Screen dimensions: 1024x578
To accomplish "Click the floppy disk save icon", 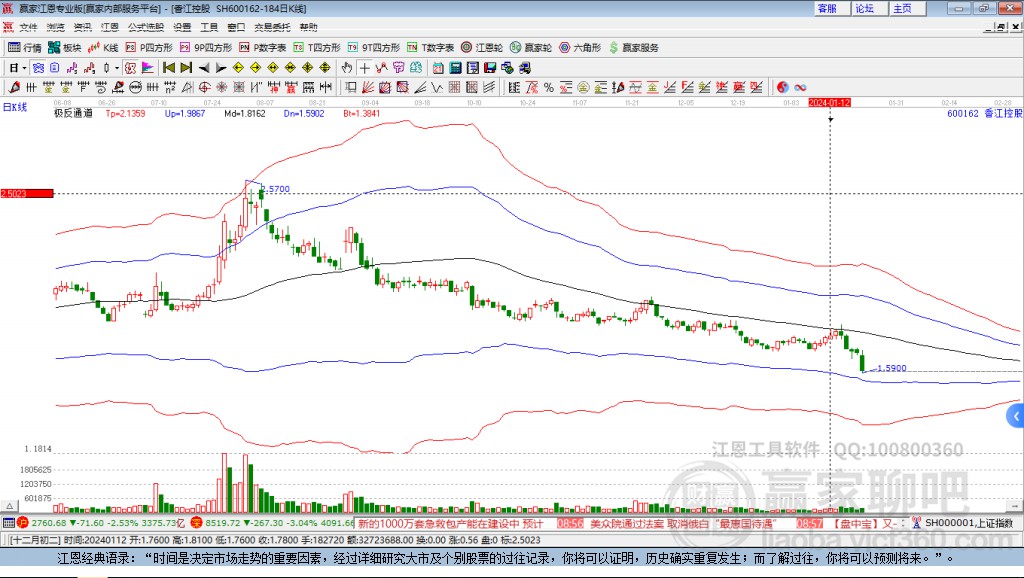I will (490, 68).
